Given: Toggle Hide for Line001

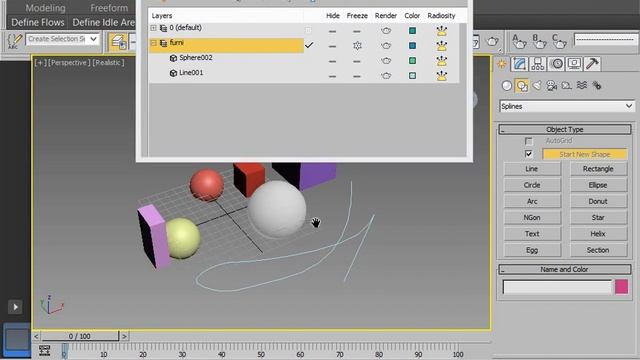Looking at the screenshot, I should [x=332, y=76].
